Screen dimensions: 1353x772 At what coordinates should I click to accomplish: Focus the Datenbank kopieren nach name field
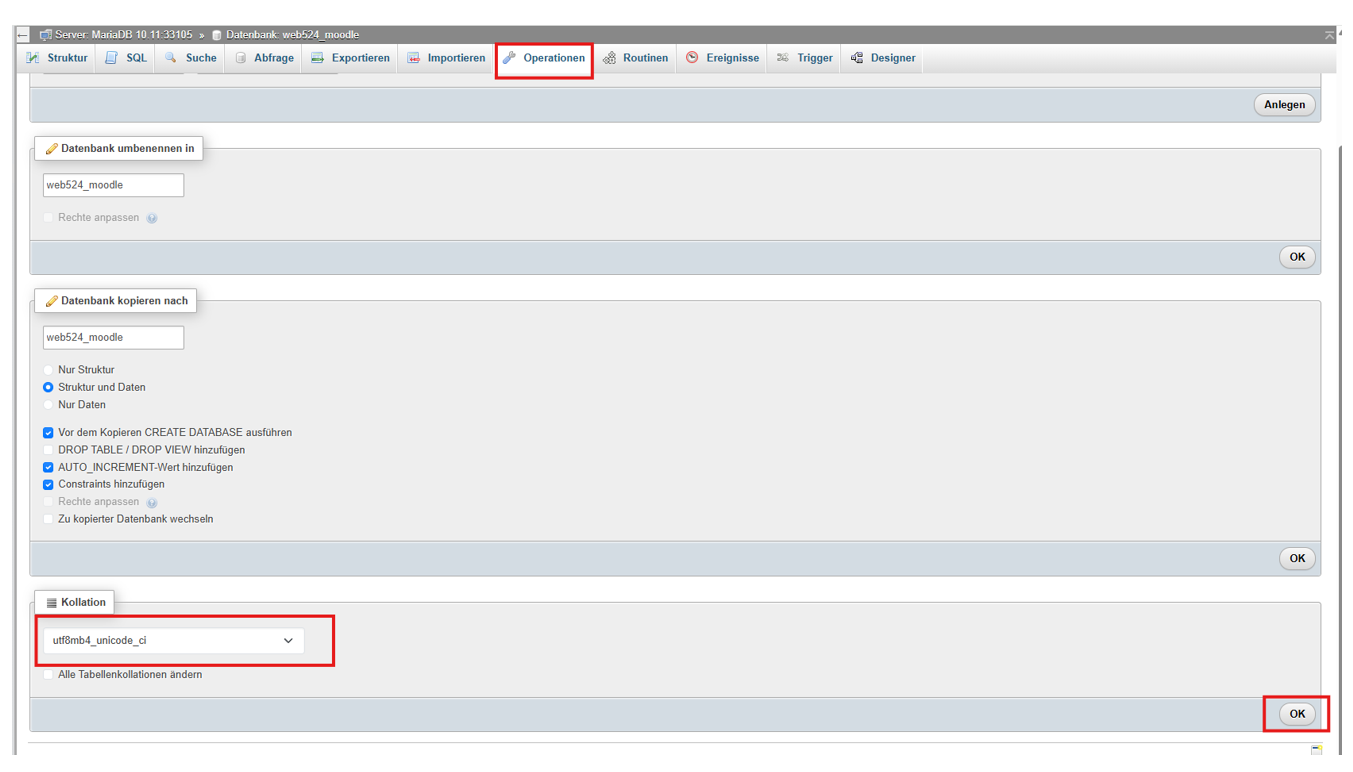113,337
